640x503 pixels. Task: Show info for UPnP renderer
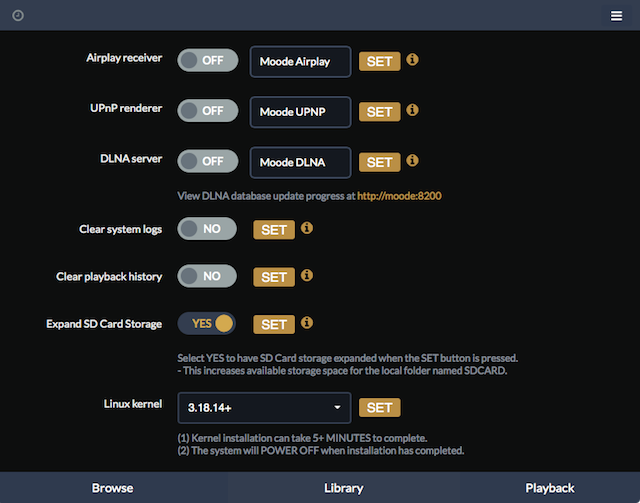pos(412,110)
